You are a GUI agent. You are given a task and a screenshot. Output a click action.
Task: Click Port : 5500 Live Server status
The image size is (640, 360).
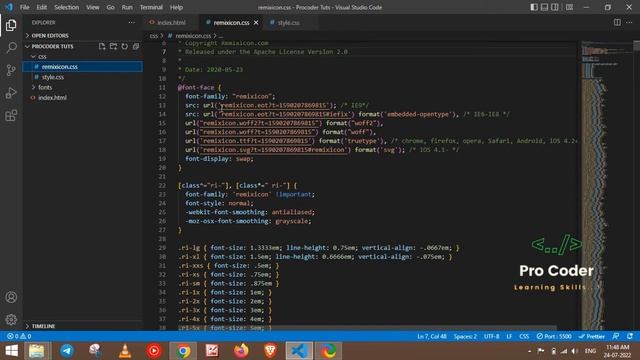pos(554,336)
